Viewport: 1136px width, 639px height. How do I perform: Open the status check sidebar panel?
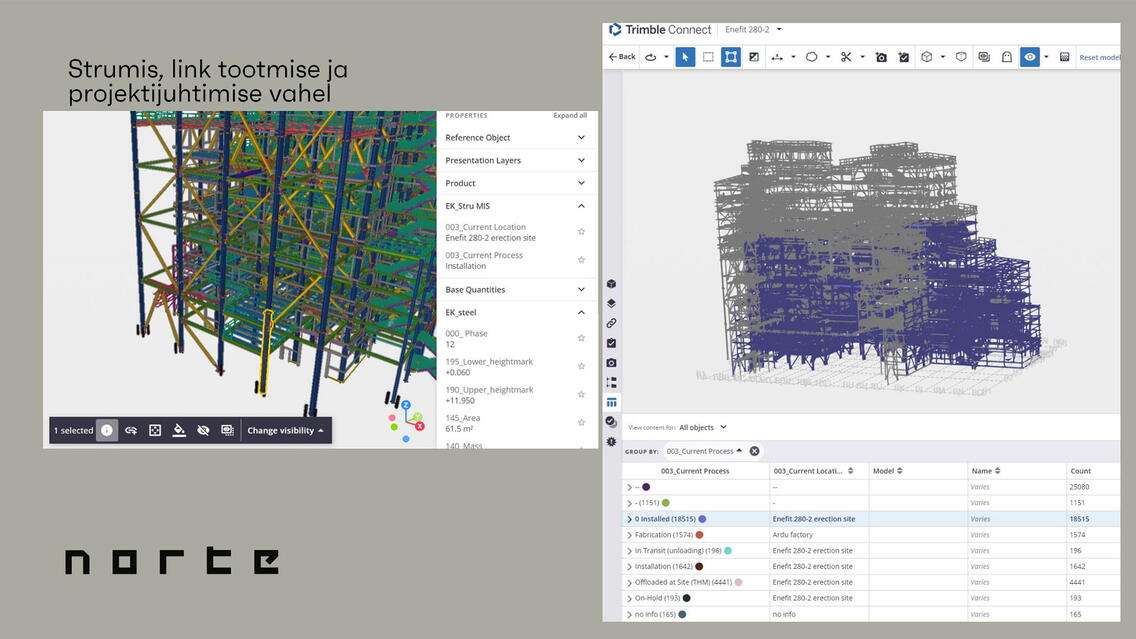[x=611, y=422]
